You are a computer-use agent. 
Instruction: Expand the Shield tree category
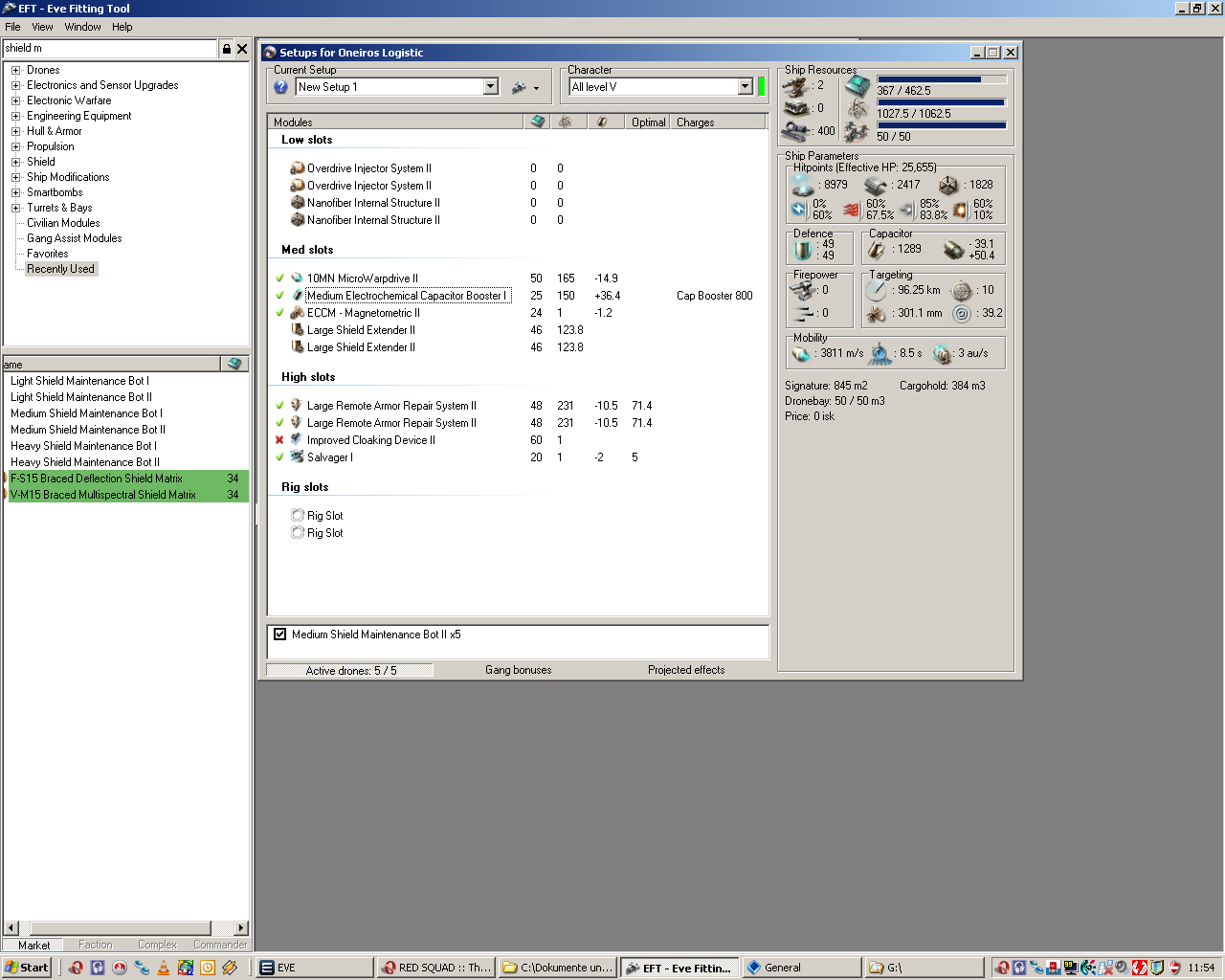tap(15, 162)
